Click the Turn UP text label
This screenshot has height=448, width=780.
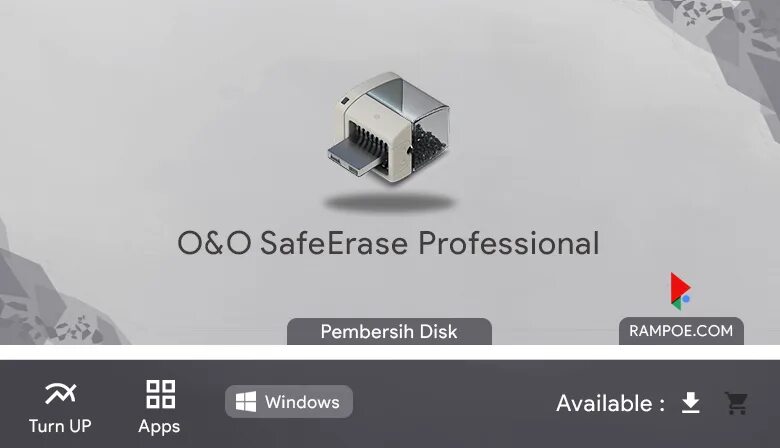click(60, 426)
